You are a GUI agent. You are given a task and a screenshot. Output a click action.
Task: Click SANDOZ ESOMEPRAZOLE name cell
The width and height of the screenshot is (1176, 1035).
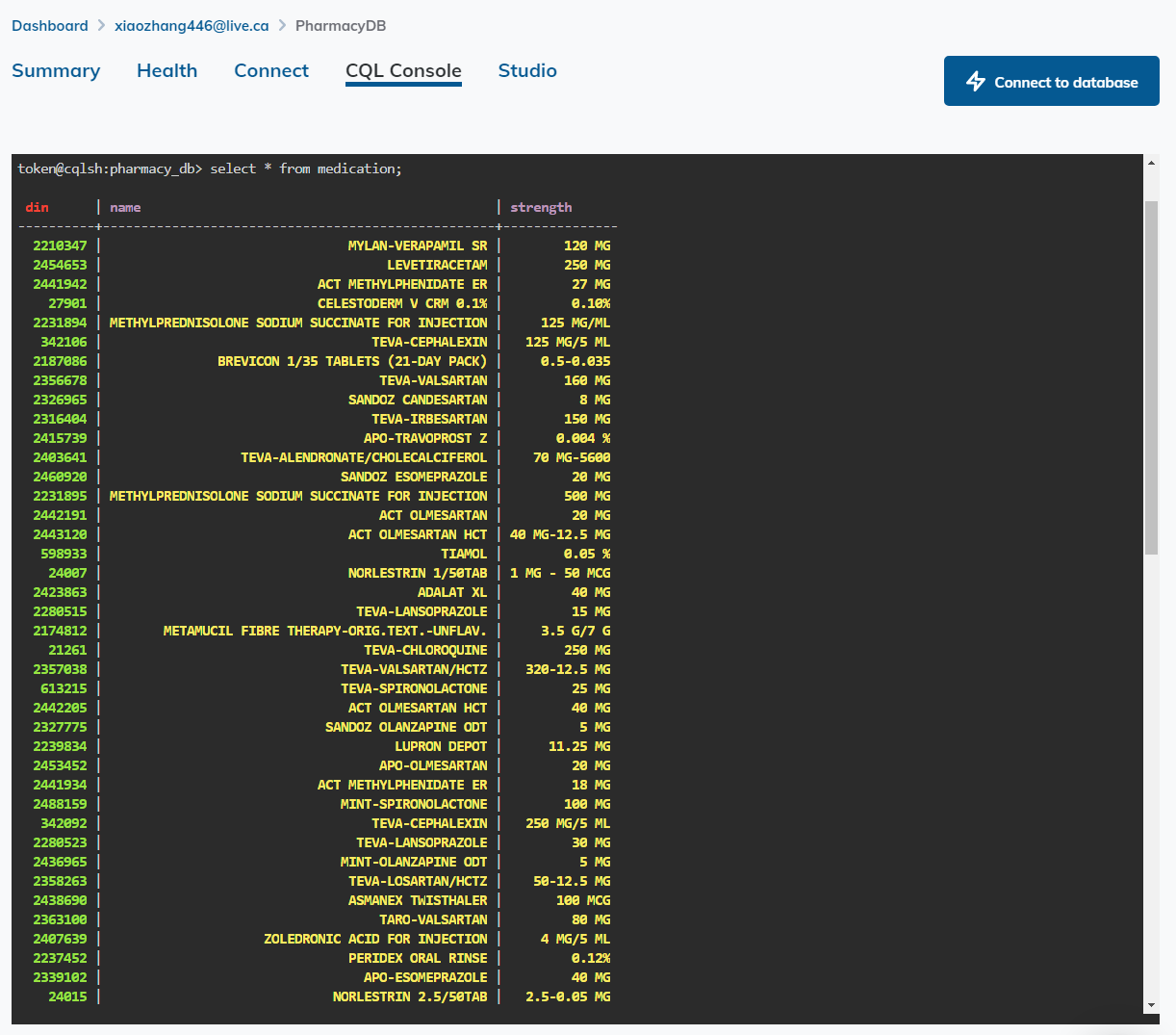click(414, 477)
